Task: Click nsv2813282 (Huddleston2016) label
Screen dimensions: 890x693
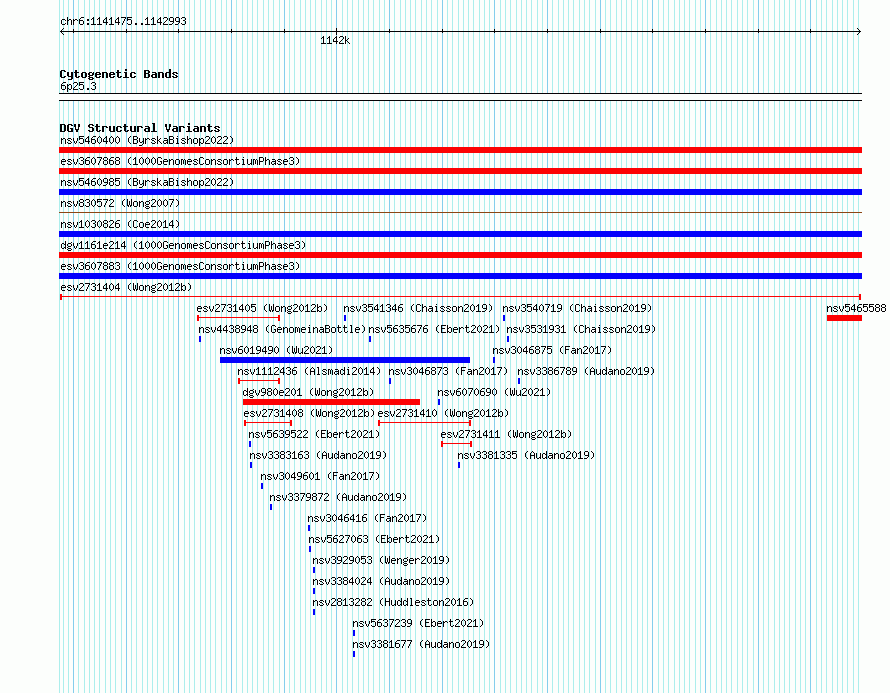Action: coord(393,602)
